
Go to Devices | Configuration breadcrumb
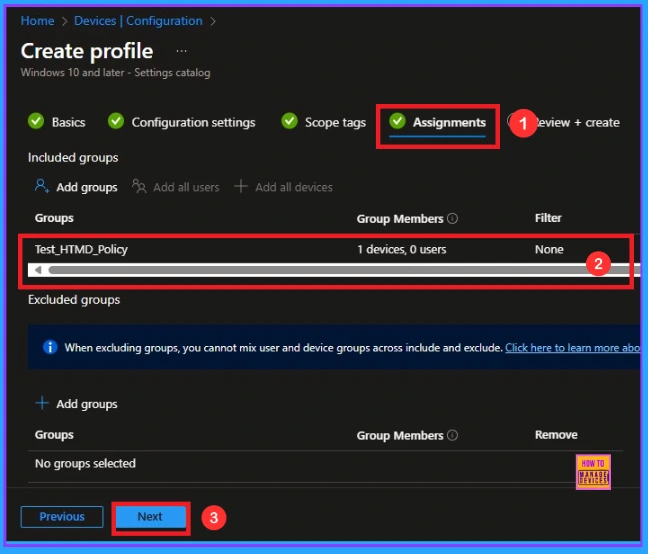(x=138, y=21)
